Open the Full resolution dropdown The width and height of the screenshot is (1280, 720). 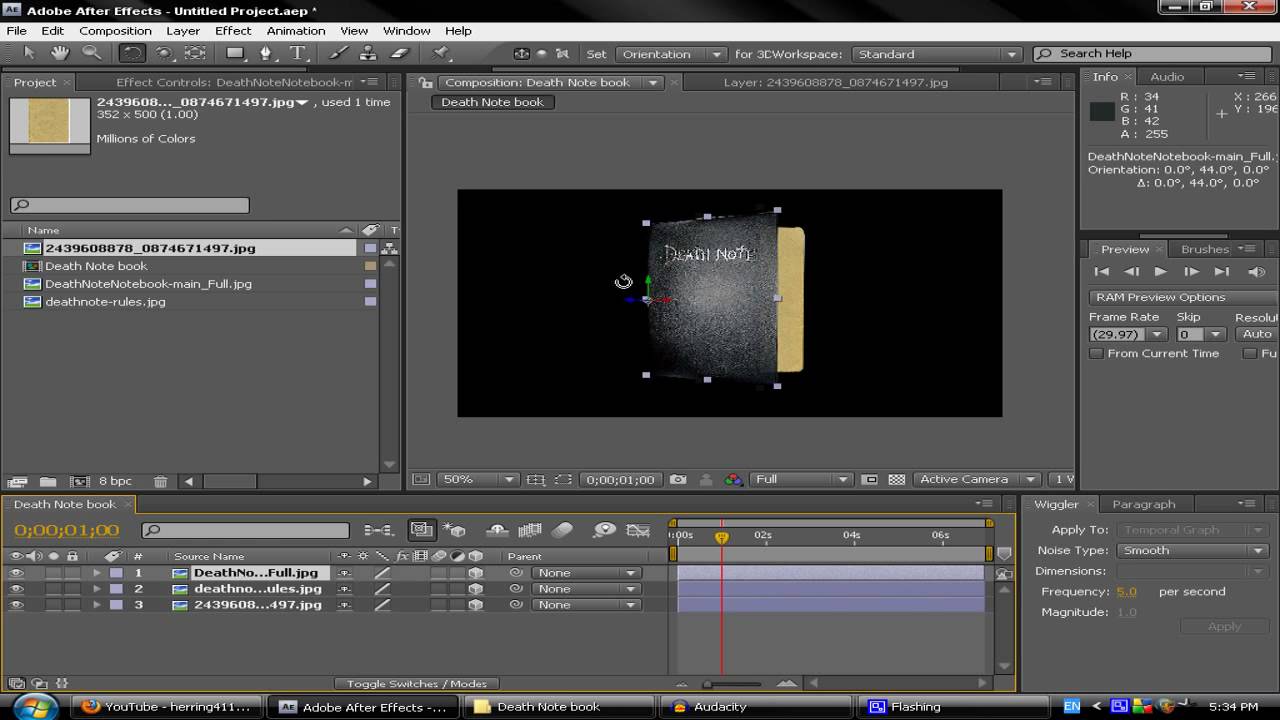(x=801, y=480)
